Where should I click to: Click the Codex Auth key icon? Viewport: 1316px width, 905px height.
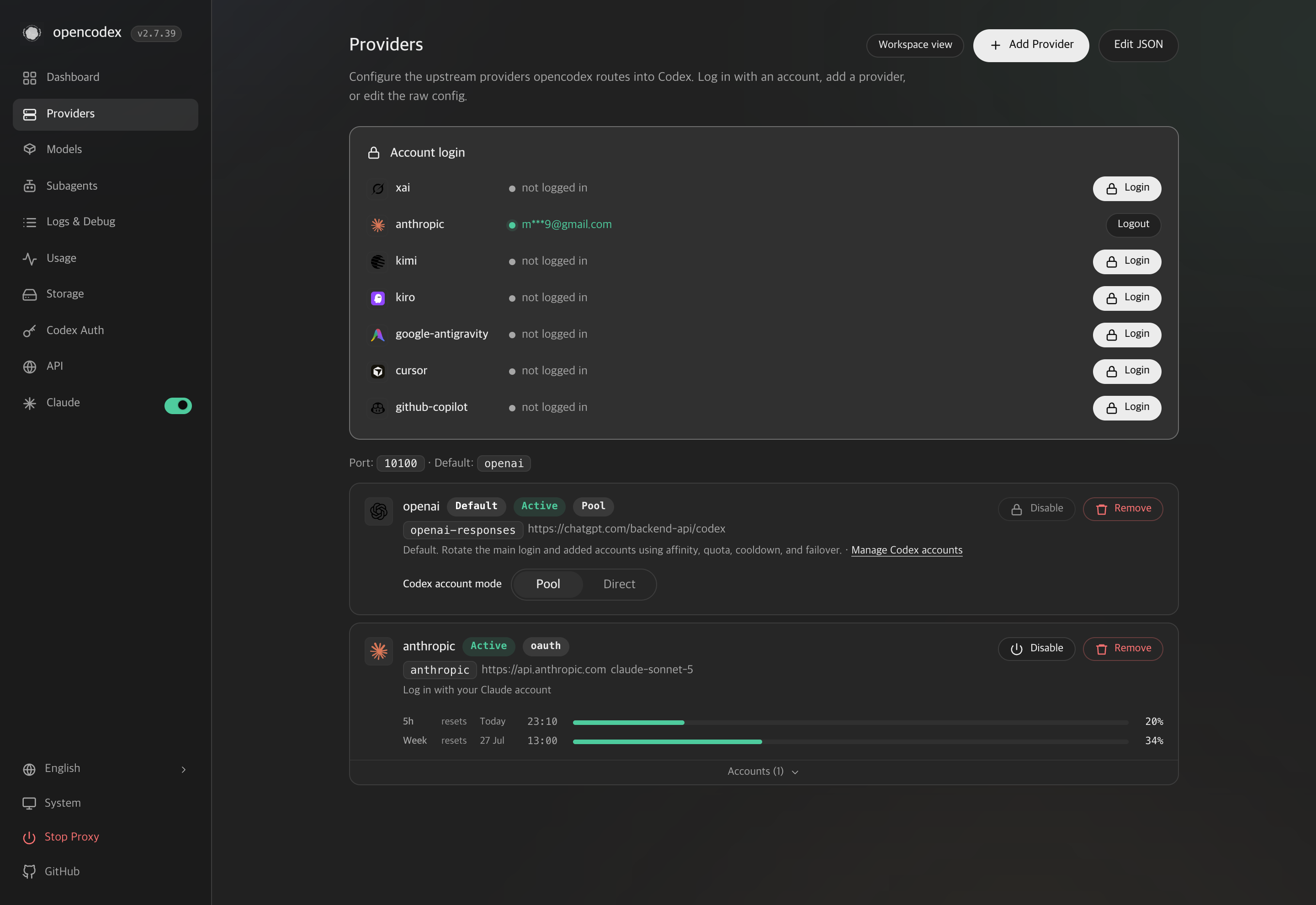coord(29,330)
